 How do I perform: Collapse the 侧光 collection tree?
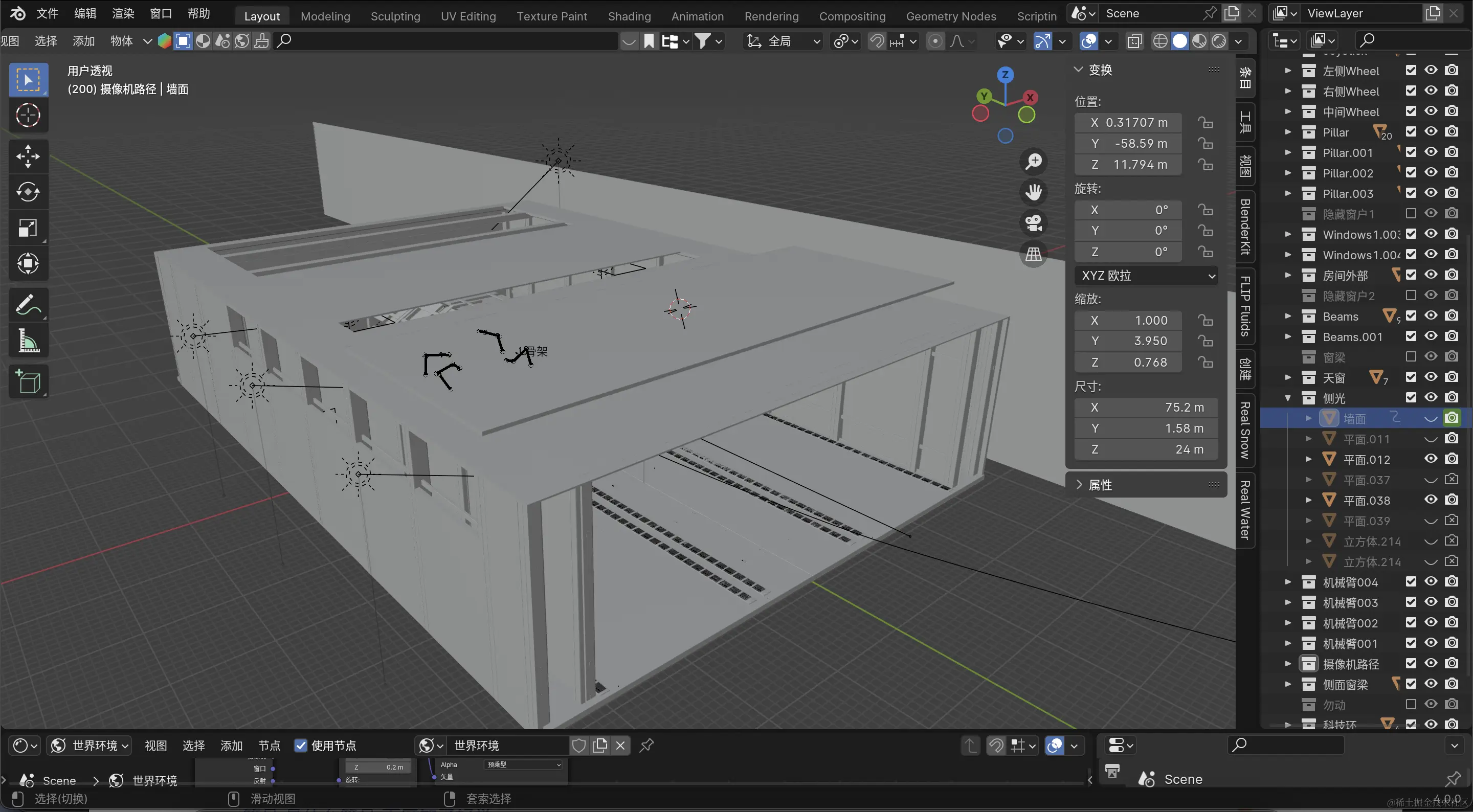pos(1288,398)
